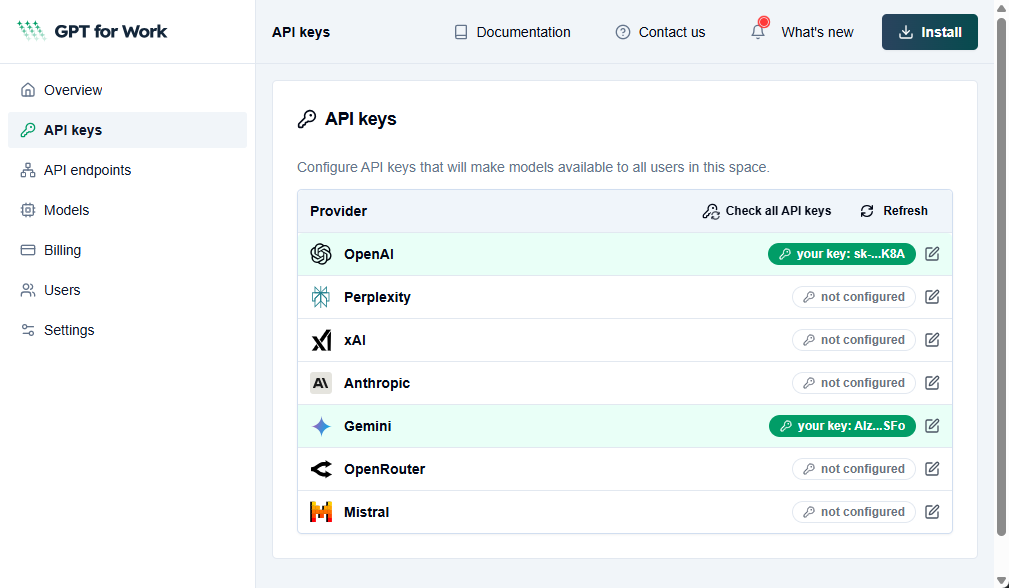Open the Documentation link
1009x588 pixels.
click(x=511, y=32)
